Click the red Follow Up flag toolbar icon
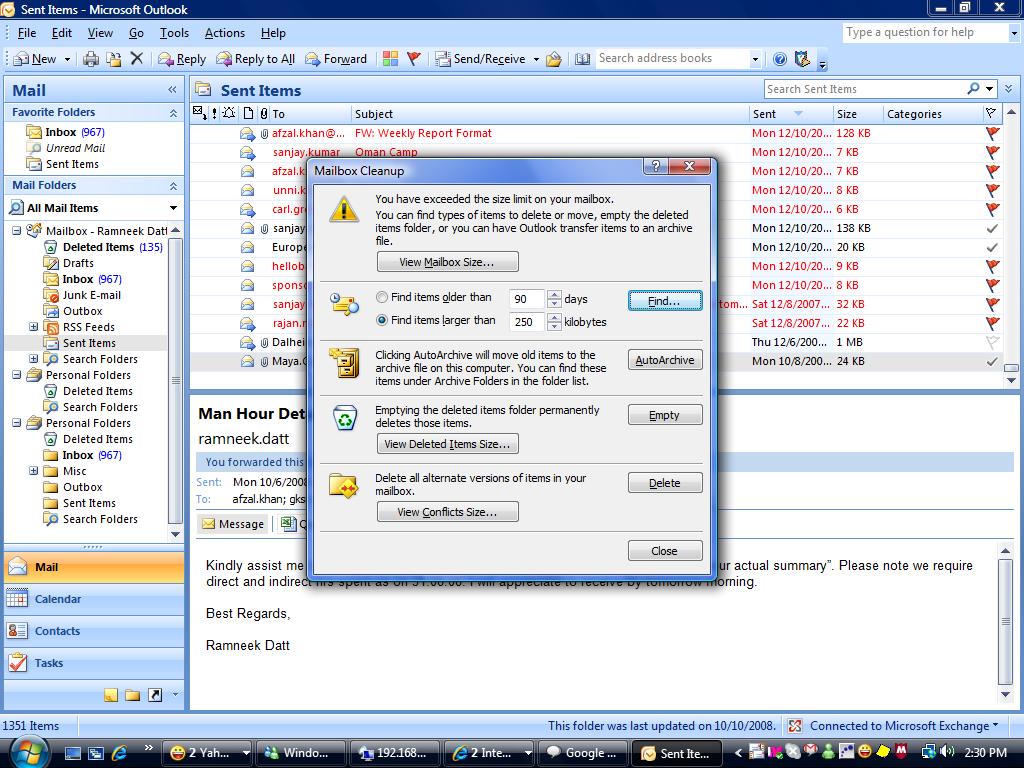 click(x=413, y=58)
